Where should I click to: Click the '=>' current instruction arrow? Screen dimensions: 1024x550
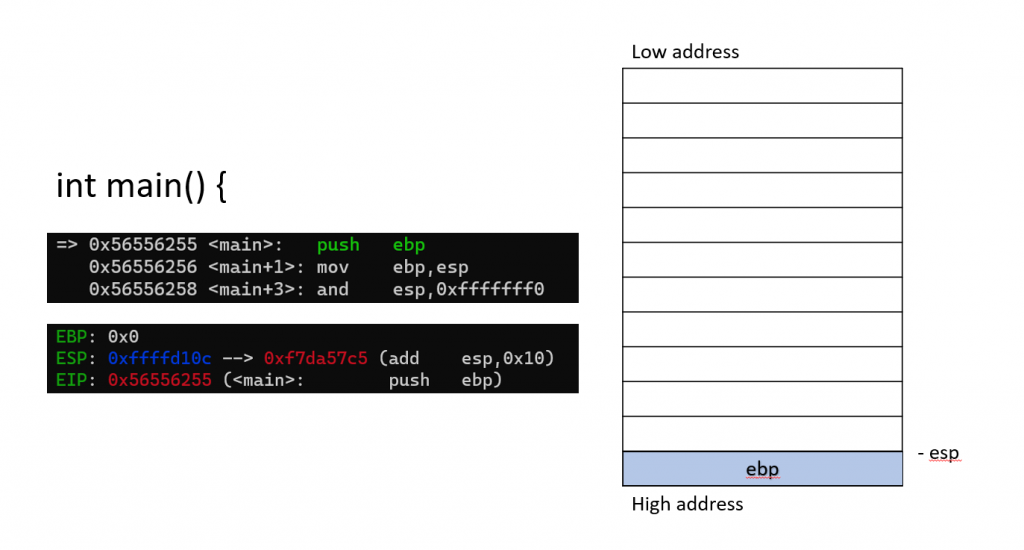coord(67,244)
